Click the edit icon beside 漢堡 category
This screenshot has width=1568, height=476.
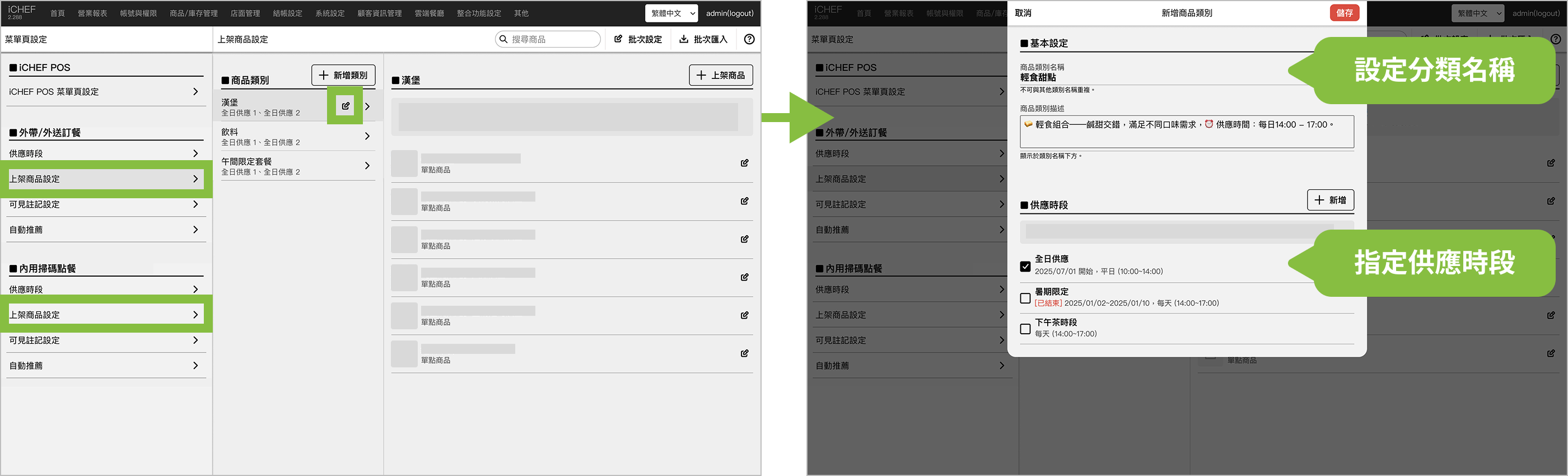345,106
